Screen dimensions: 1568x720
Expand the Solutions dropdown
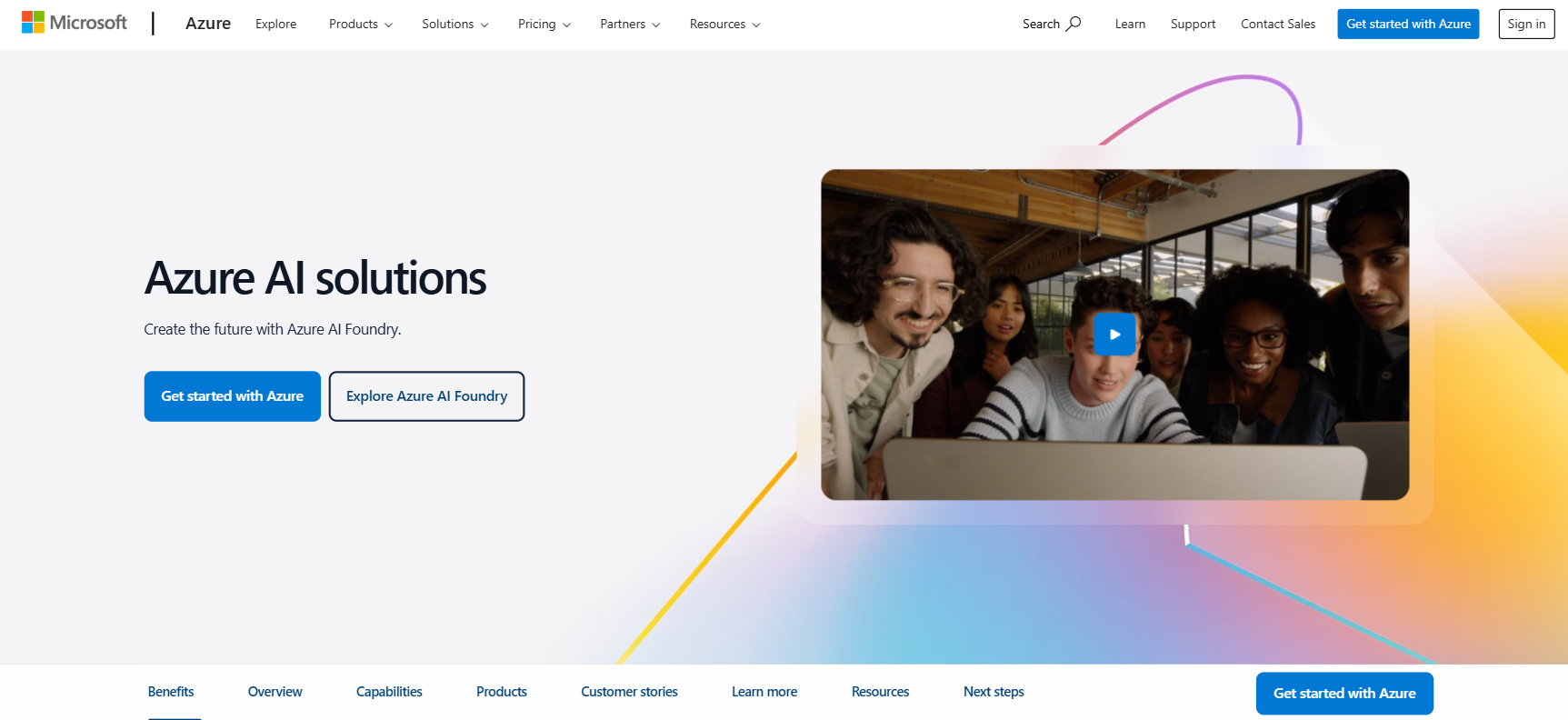tap(455, 24)
